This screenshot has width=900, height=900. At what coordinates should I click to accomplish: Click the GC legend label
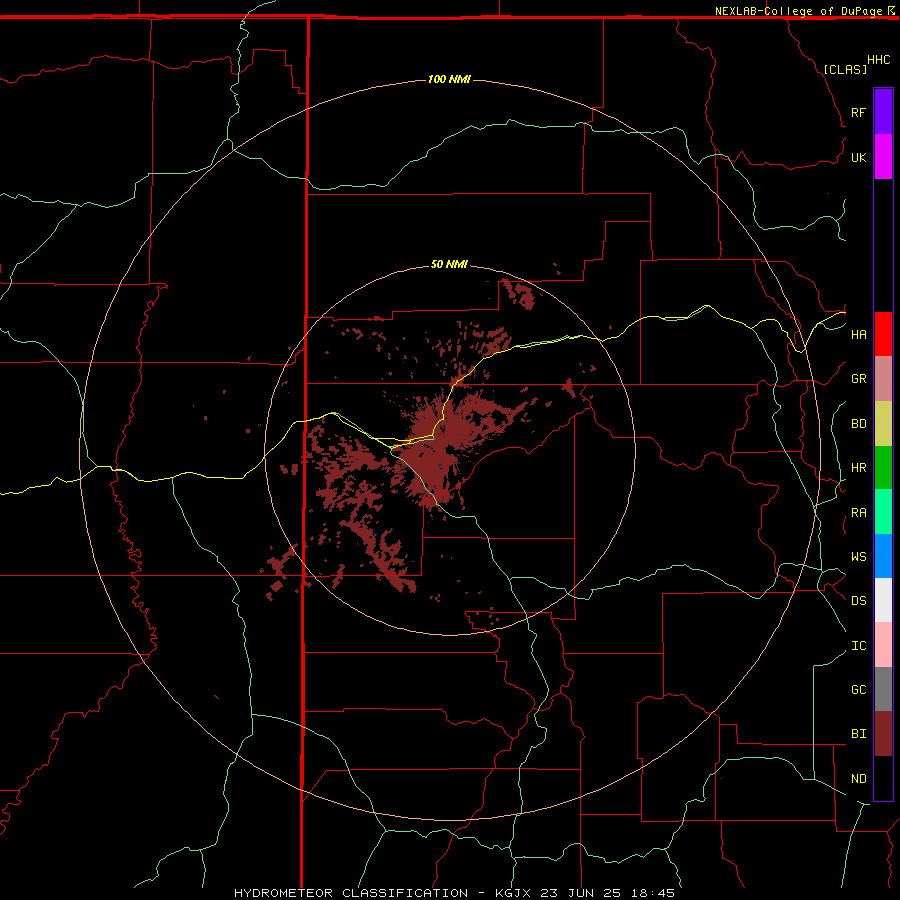[858, 689]
